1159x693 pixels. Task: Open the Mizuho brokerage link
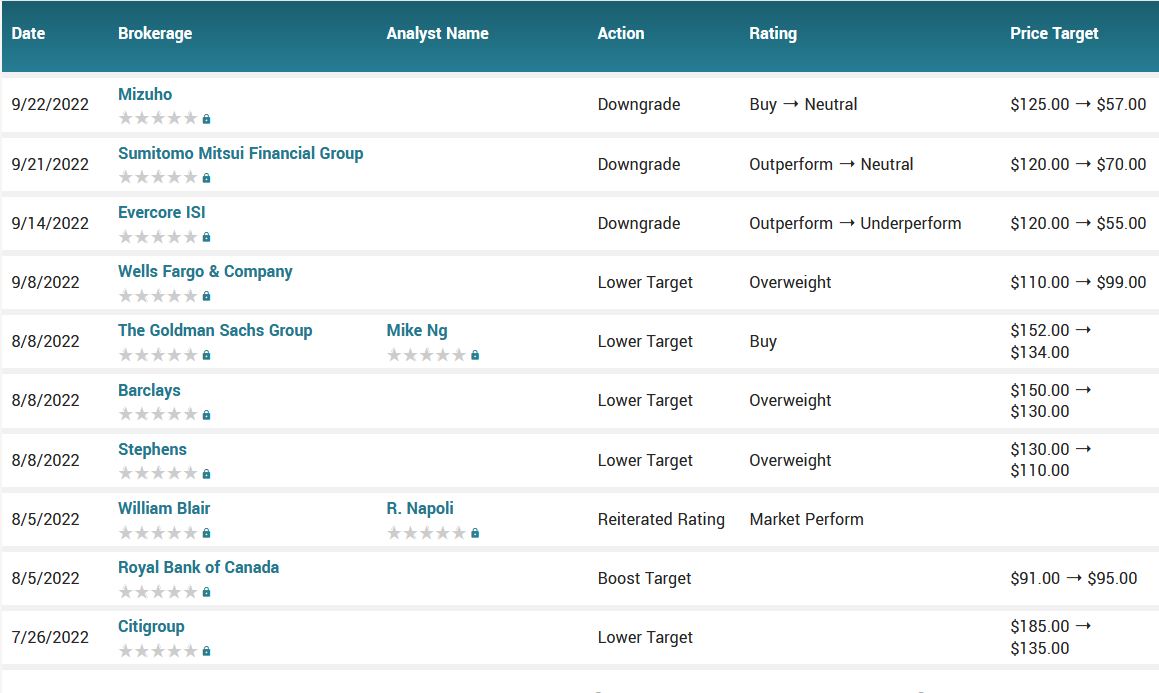click(145, 94)
